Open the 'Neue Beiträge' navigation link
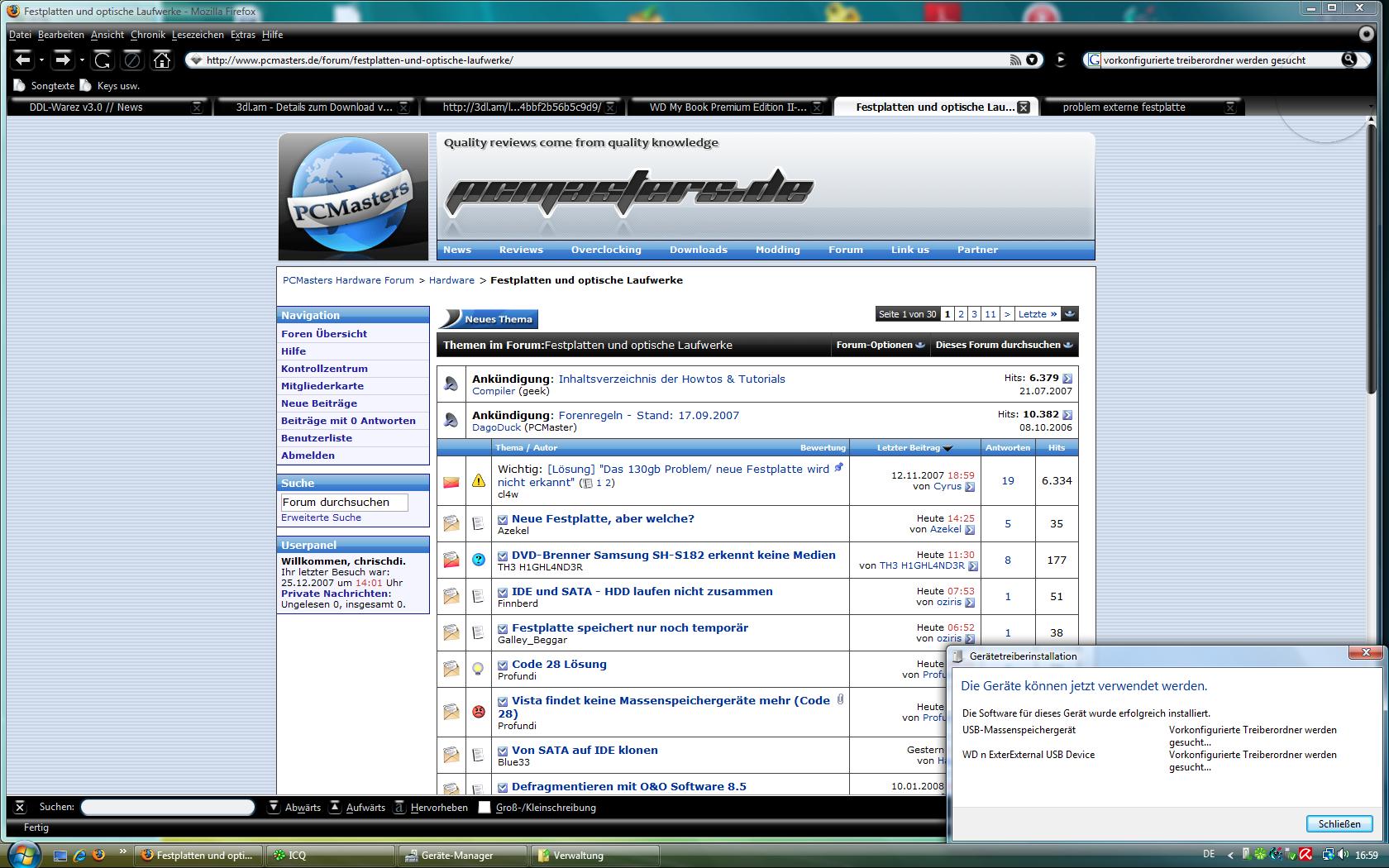Image resolution: width=1389 pixels, height=868 pixels. [319, 403]
